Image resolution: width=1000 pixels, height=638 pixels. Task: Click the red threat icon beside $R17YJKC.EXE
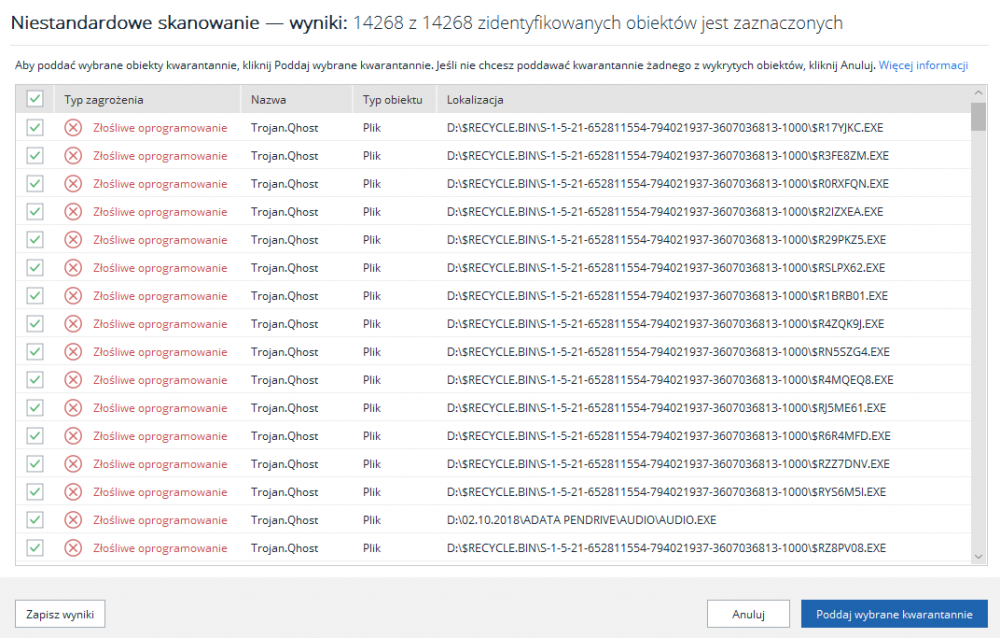click(72, 127)
